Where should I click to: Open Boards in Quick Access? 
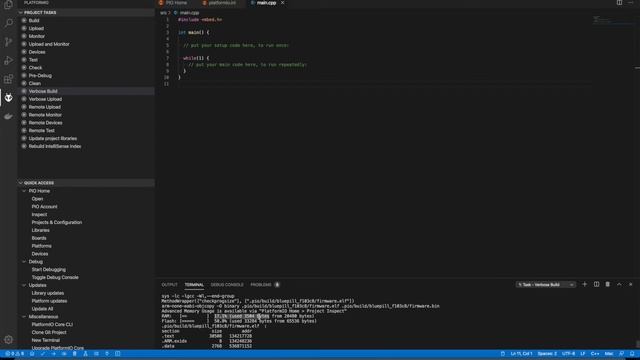[x=39, y=238]
